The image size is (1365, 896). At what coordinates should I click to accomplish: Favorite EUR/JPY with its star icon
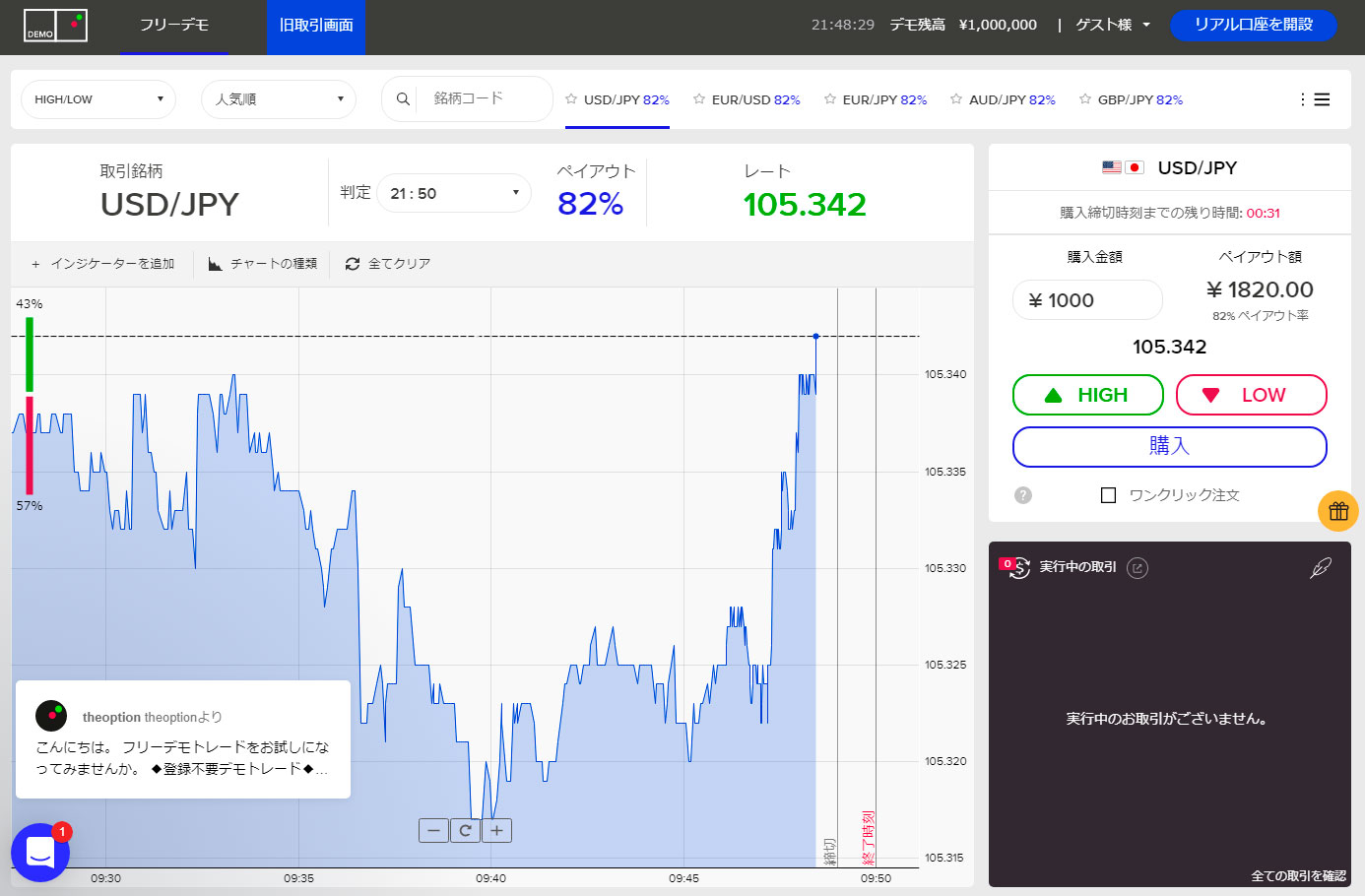pos(830,98)
